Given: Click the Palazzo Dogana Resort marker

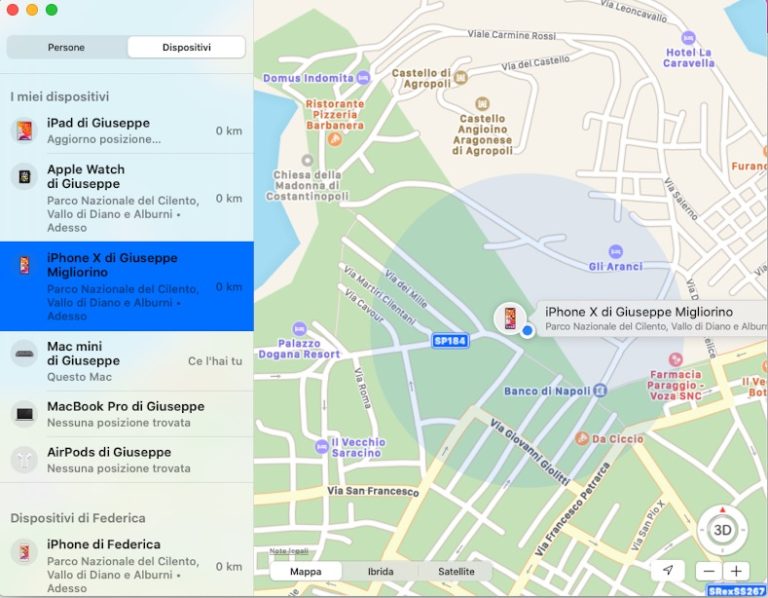Looking at the screenshot, I should (299, 329).
